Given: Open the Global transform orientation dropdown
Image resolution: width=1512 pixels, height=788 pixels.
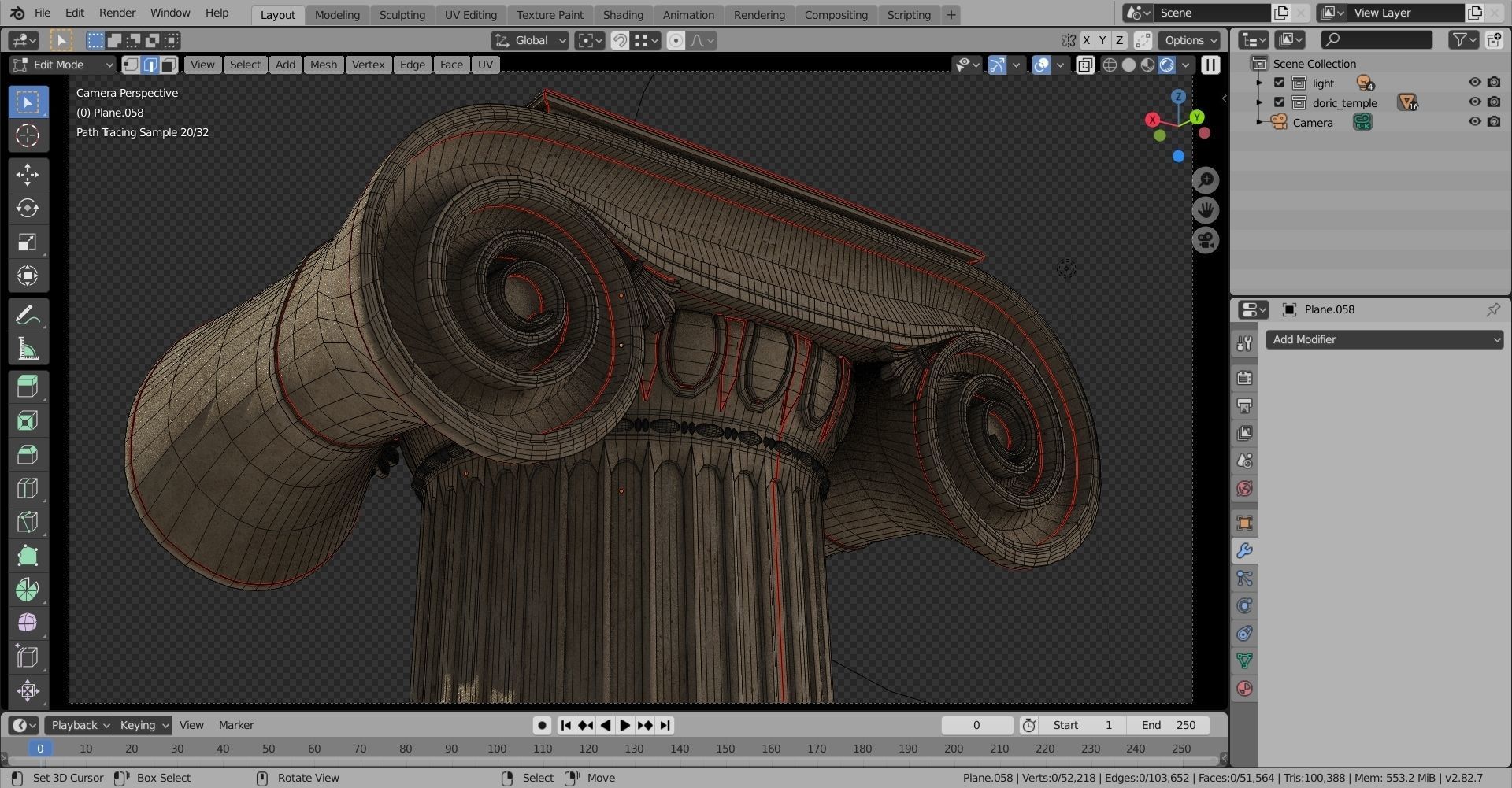Looking at the screenshot, I should [x=529, y=40].
